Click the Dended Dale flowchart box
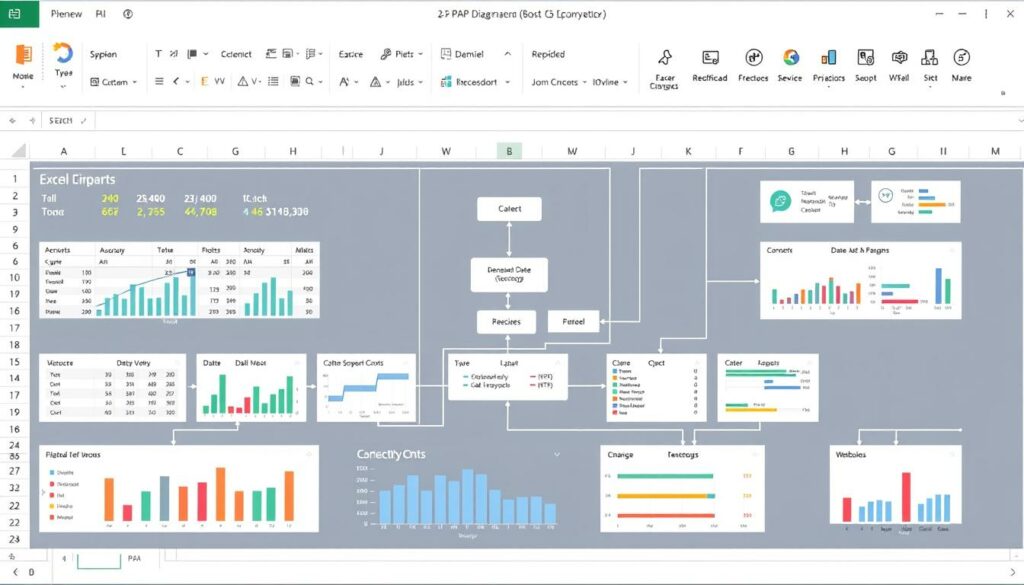 coord(509,274)
